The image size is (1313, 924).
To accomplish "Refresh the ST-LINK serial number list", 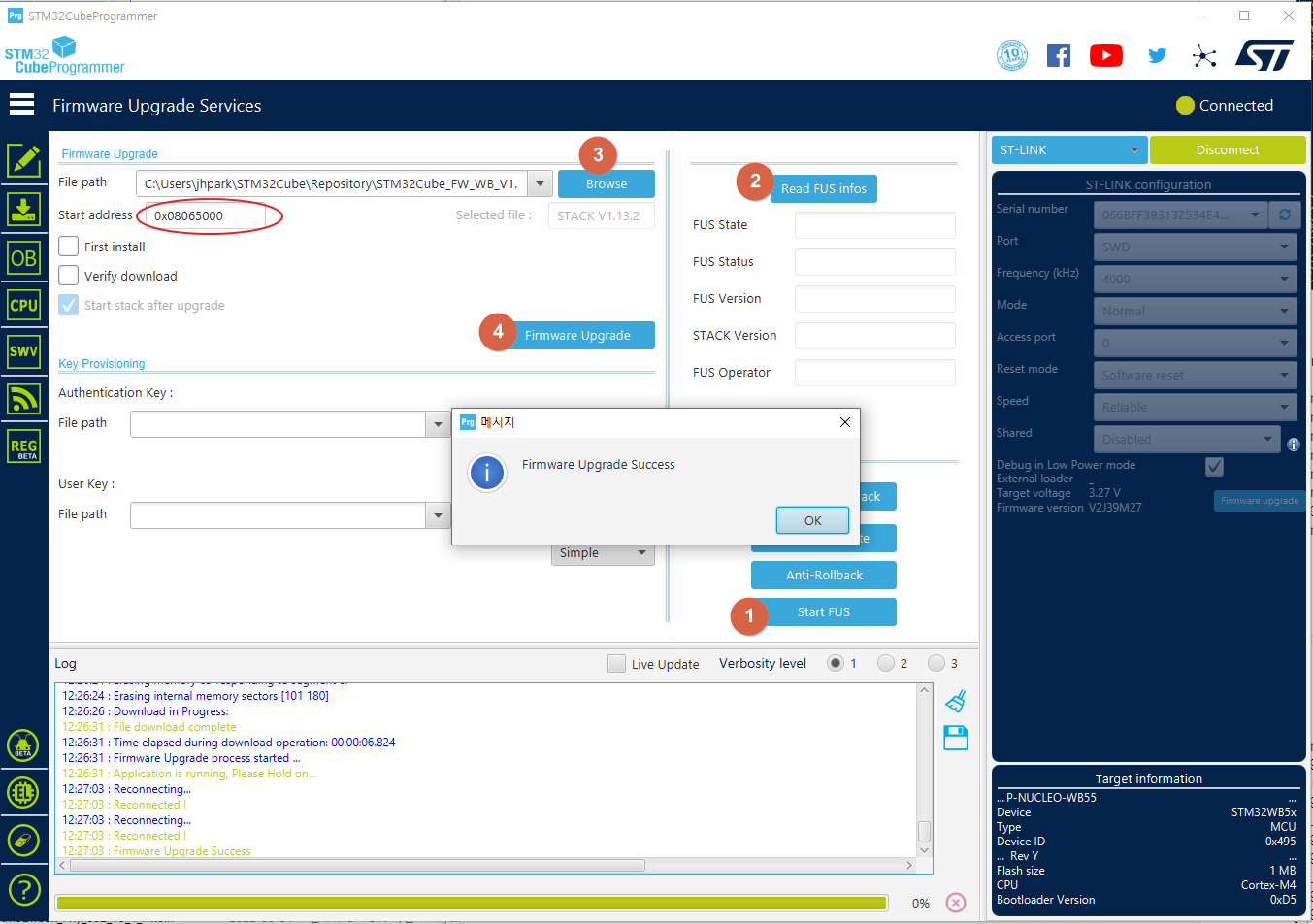I will point(1285,214).
